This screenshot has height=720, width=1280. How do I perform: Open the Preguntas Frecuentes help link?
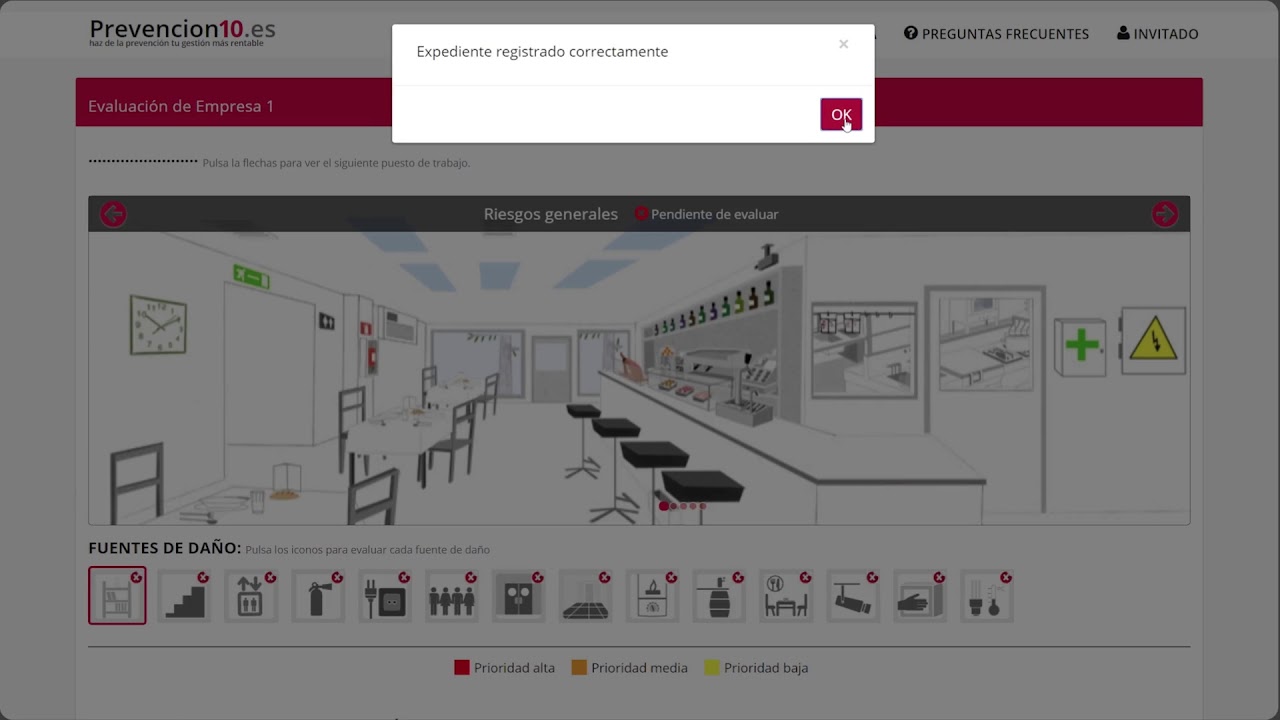996,33
